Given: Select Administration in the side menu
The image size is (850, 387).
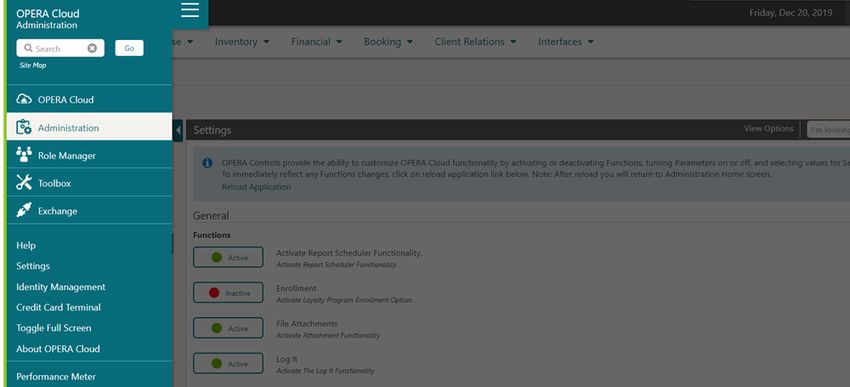Looking at the screenshot, I should (x=89, y=127).
